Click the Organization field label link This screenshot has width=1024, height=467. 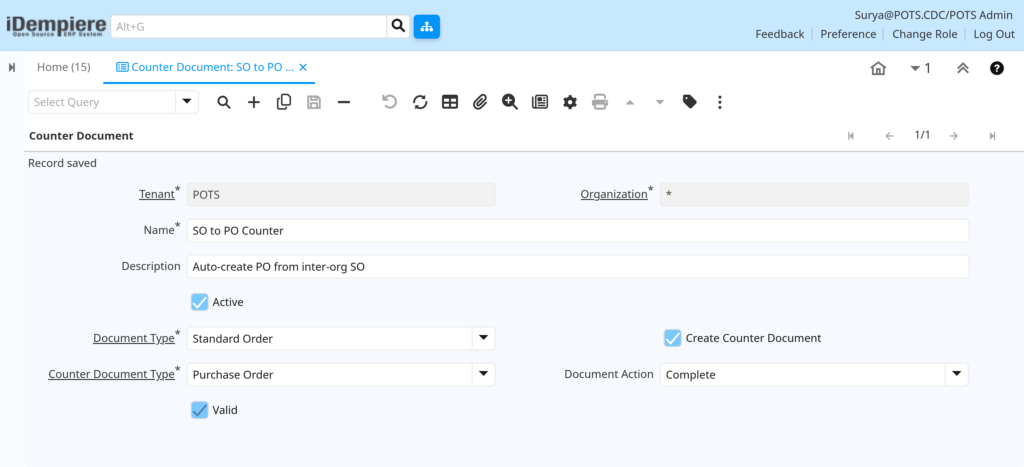pos(614,194)
